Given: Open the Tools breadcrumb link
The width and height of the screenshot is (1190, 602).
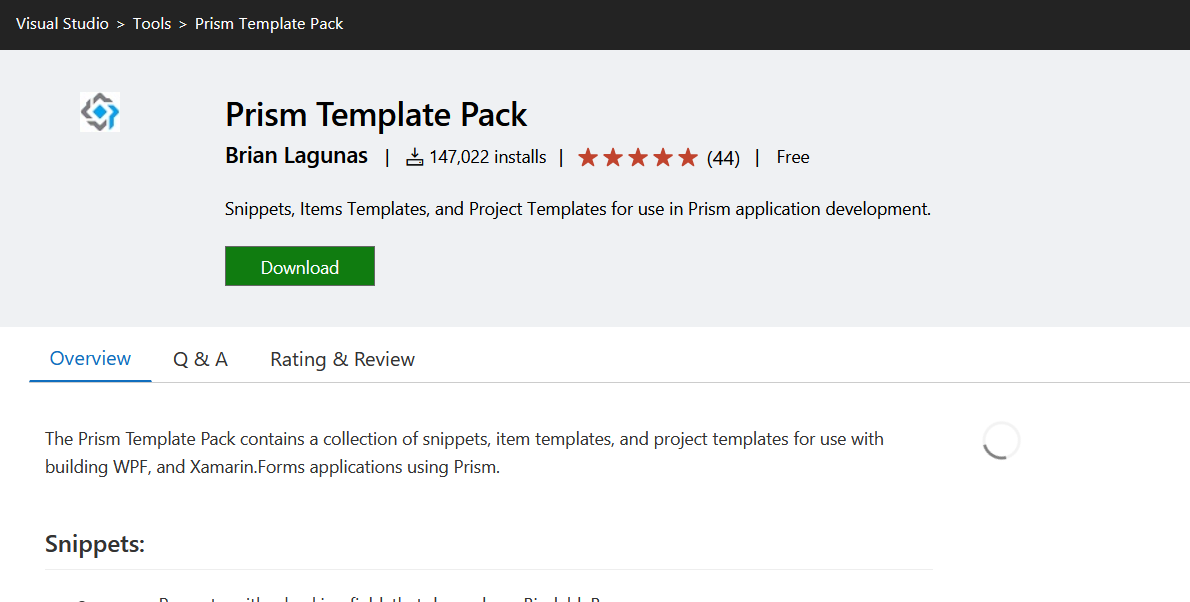Looking at the screenshot, I should [152, 24].
